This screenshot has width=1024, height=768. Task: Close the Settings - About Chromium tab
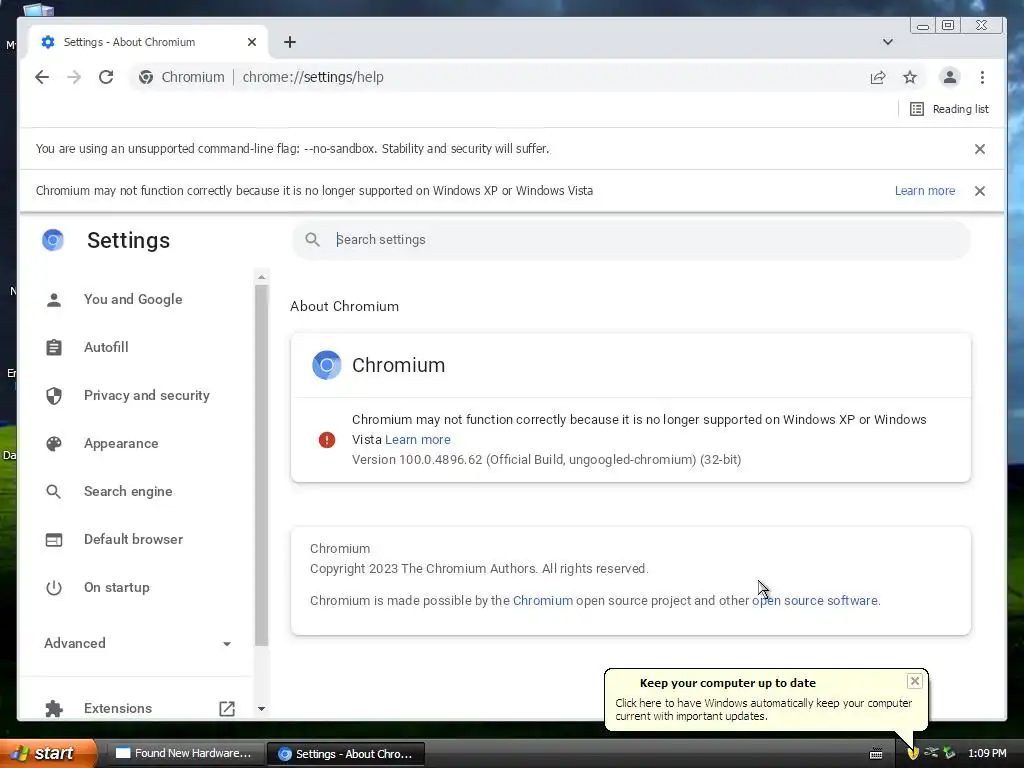(252, 42)
